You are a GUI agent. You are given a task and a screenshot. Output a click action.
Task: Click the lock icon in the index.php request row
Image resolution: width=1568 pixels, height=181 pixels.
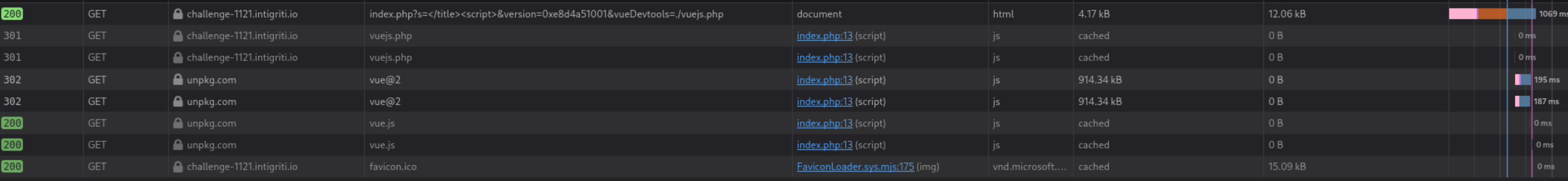tap(178, 13)
